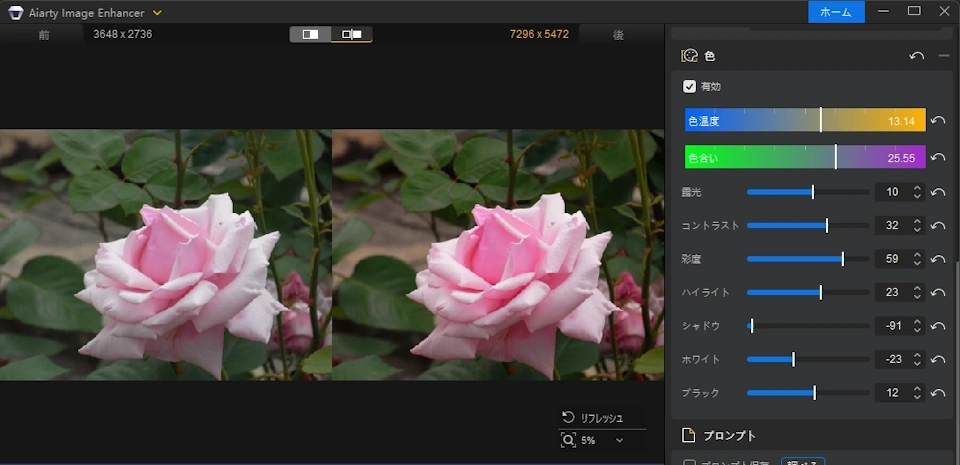Image resolution: width=960 pixels, height=465 pixels.
Task: Step the シャドウ value using its arrows
Action: [917, 326]
